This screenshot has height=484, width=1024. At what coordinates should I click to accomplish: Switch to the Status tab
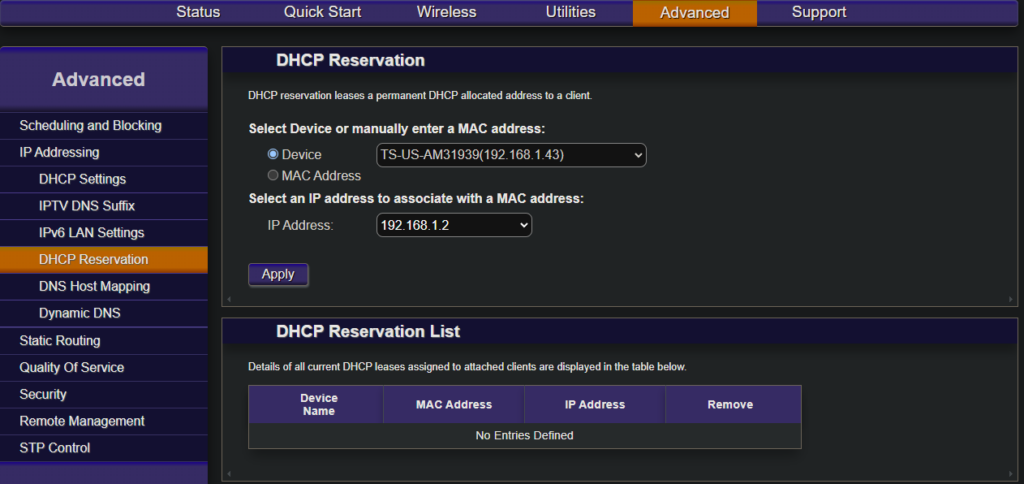coord(198,12)
